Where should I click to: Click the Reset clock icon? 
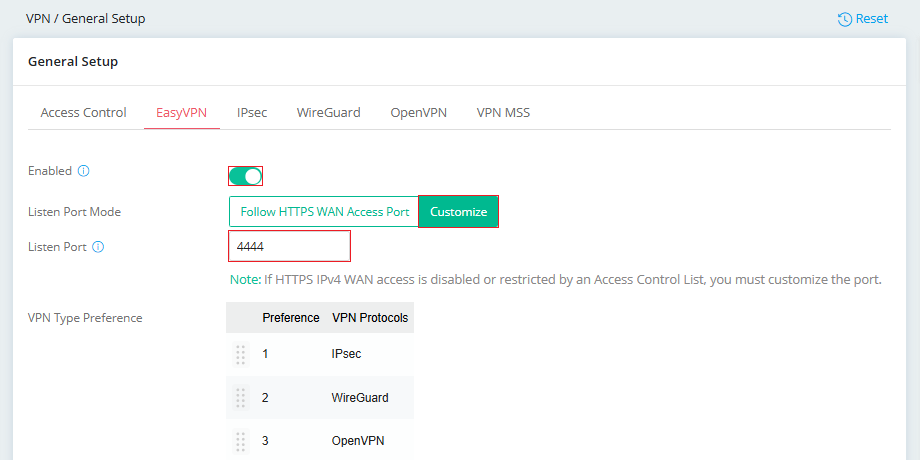844,19
